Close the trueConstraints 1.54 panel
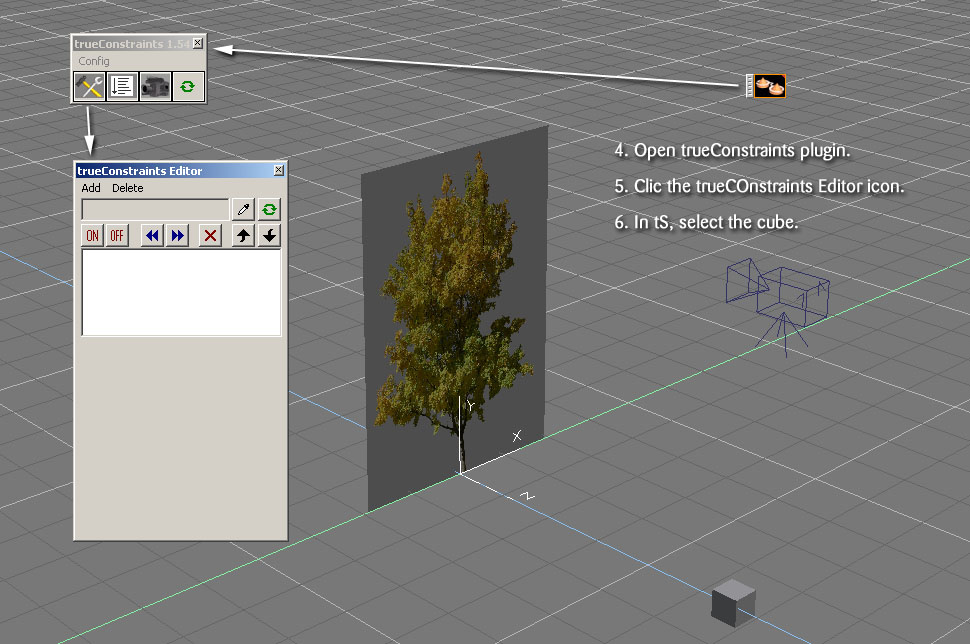Image resolution: width=970 pixels, height=644 pixels. click(x=197, y=43)
